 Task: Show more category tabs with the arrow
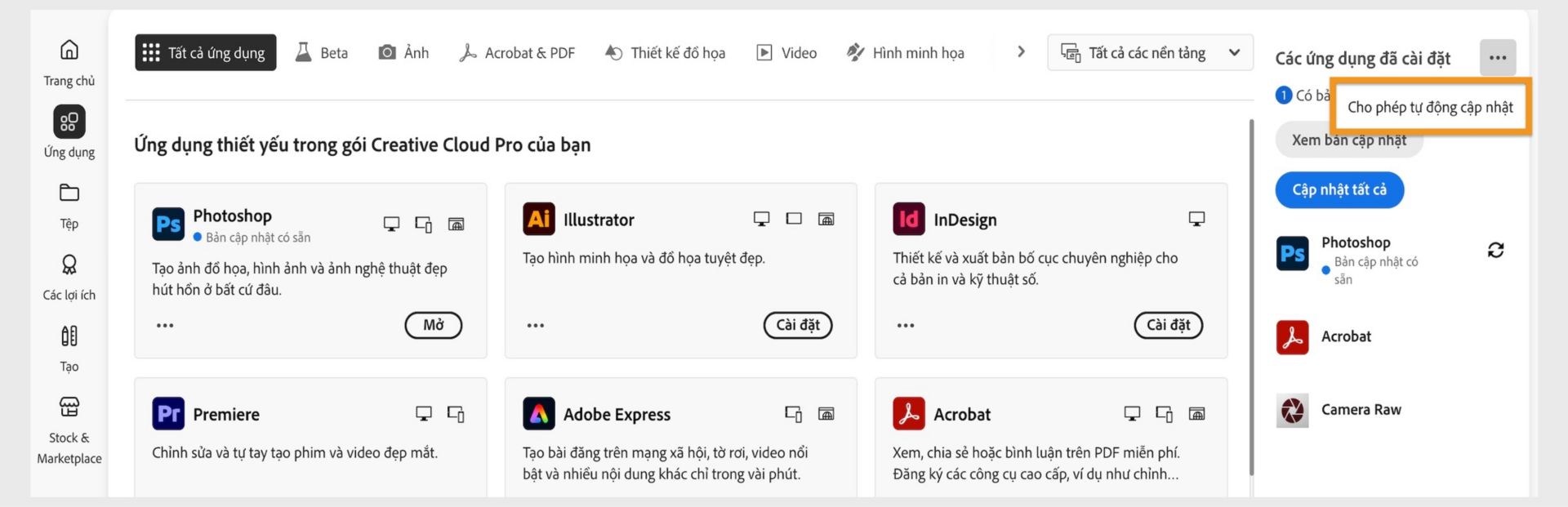coord(1021,51)
